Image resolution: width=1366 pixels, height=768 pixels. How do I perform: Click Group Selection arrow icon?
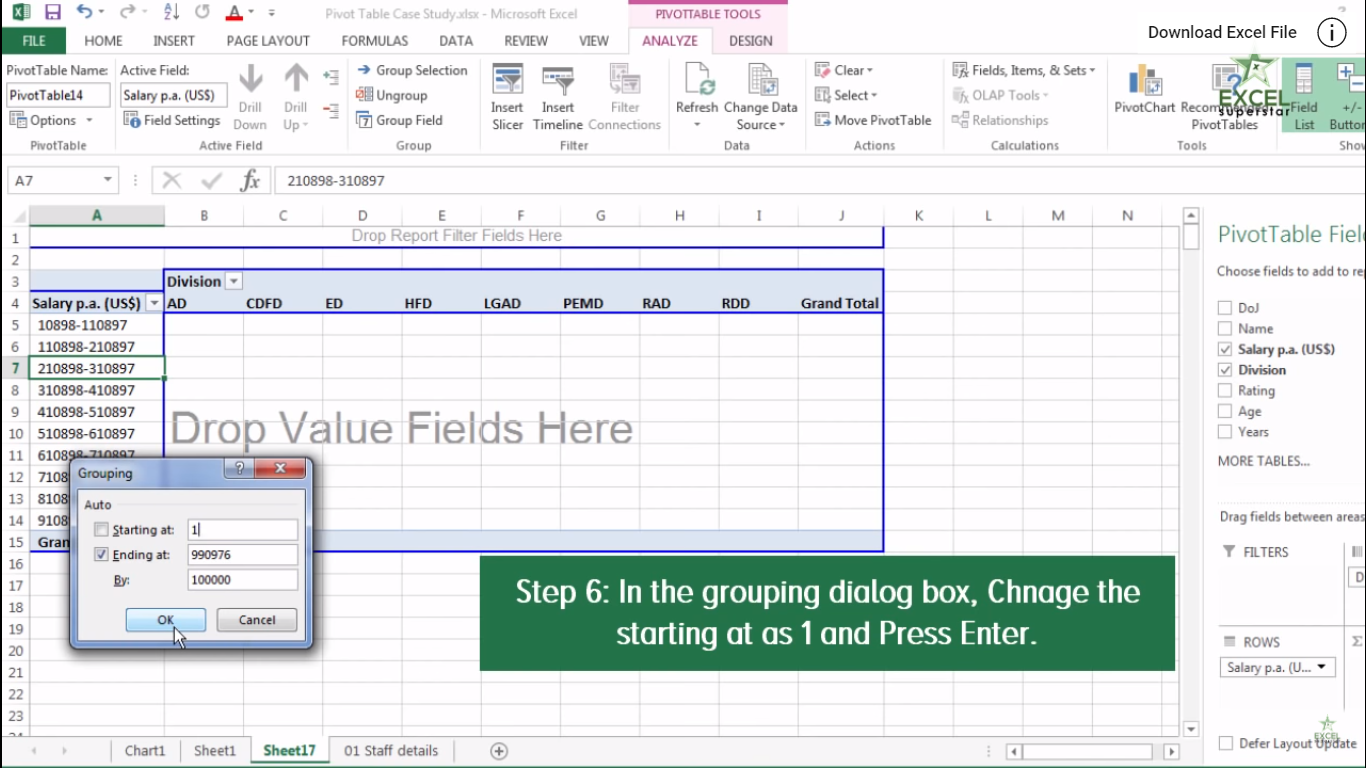[364, 70]
